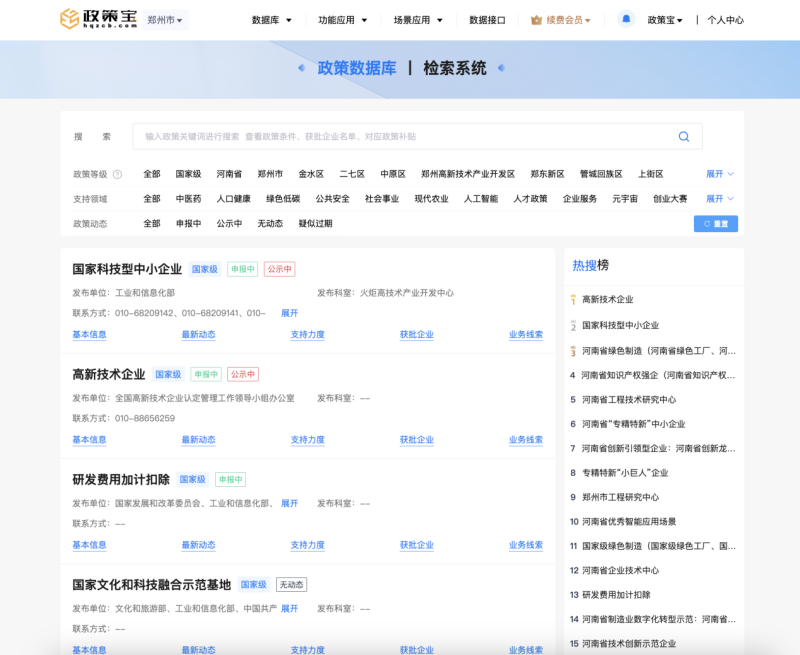The image size is (800, 655).
Task: Open the 数据库 menu
Action: (x=271, y=20)
